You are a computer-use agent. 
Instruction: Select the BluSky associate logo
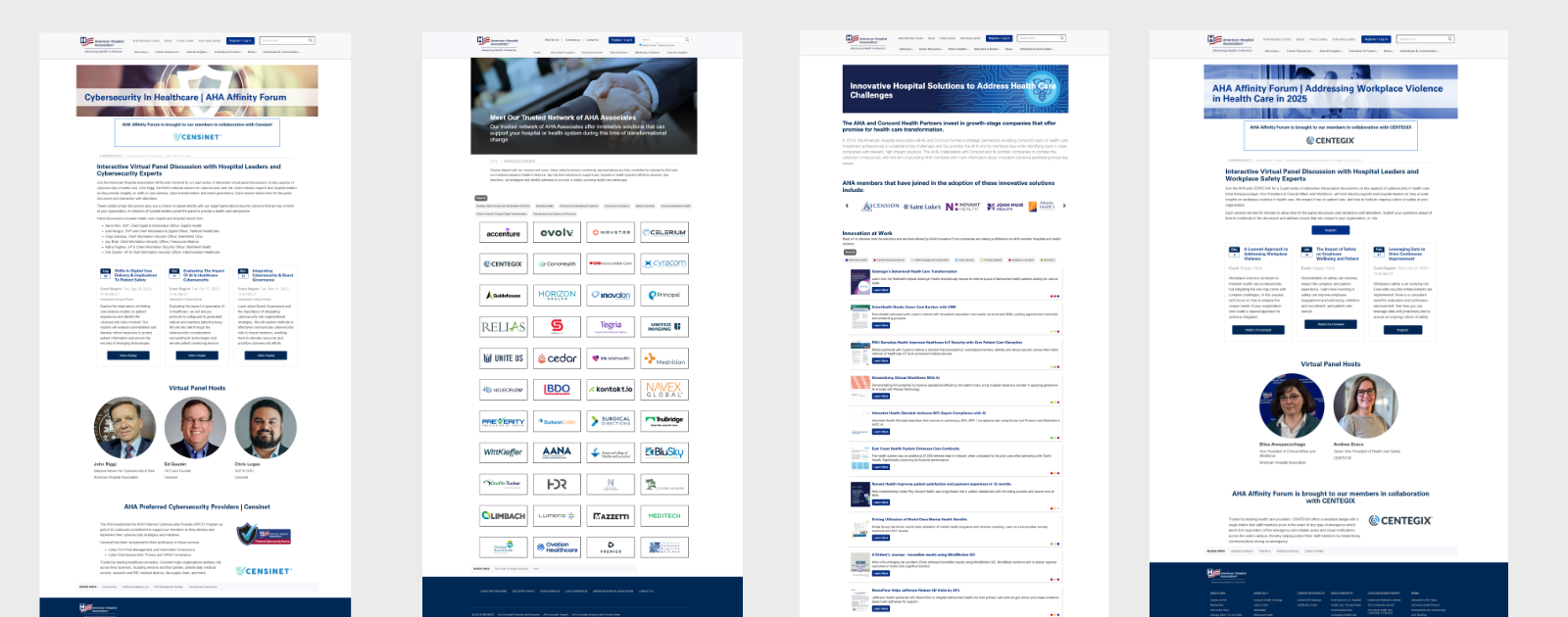[x=664, y=451]
